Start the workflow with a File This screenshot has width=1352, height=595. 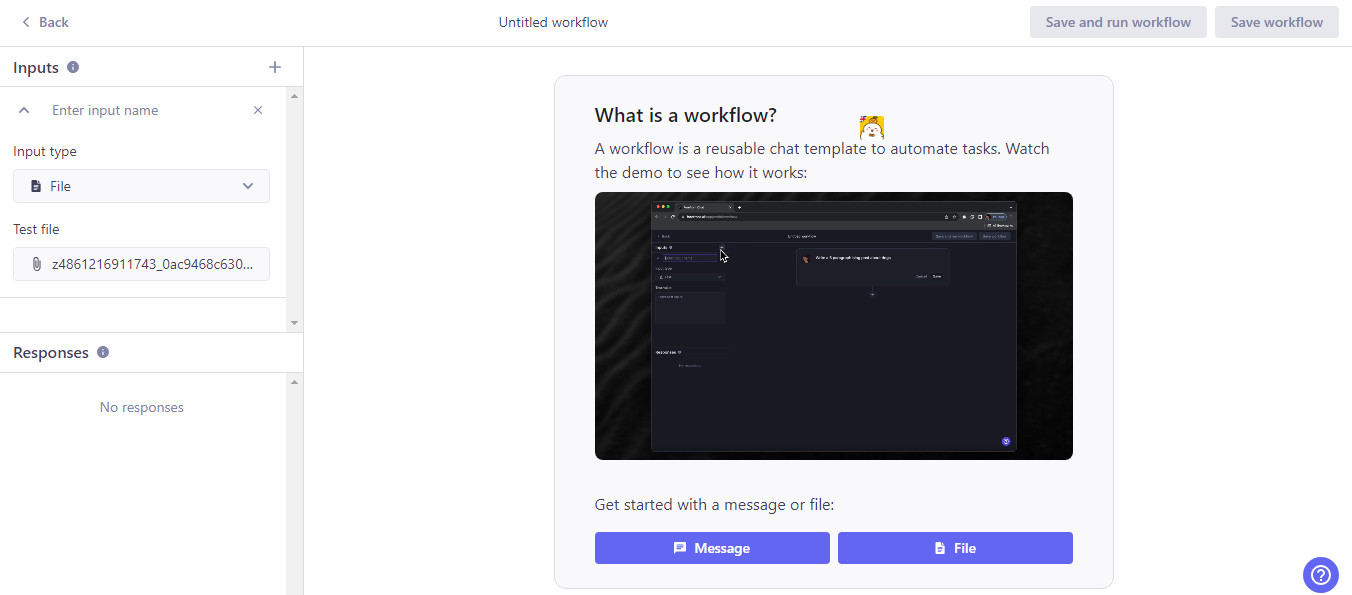[955, 548]
